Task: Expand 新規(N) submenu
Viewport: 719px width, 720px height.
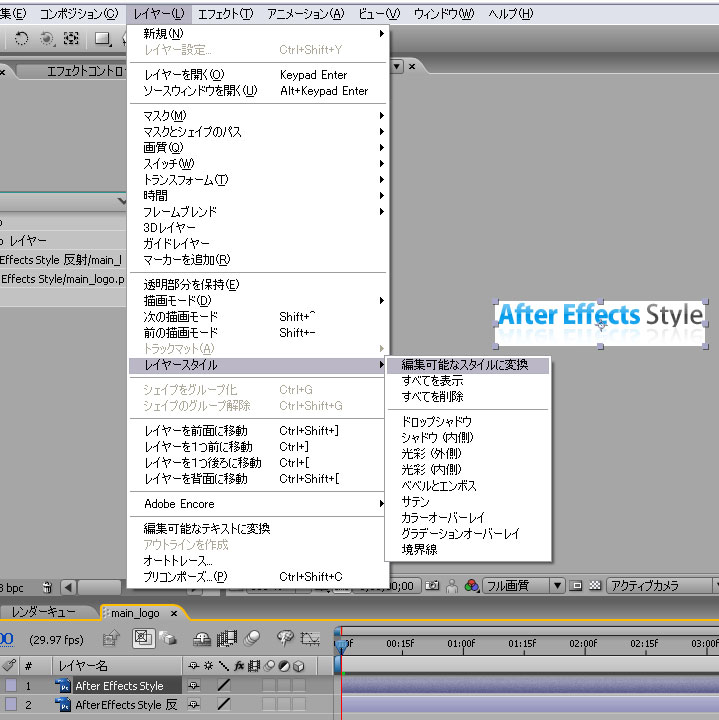Action: pyautogui.click(x=258, y=34)
